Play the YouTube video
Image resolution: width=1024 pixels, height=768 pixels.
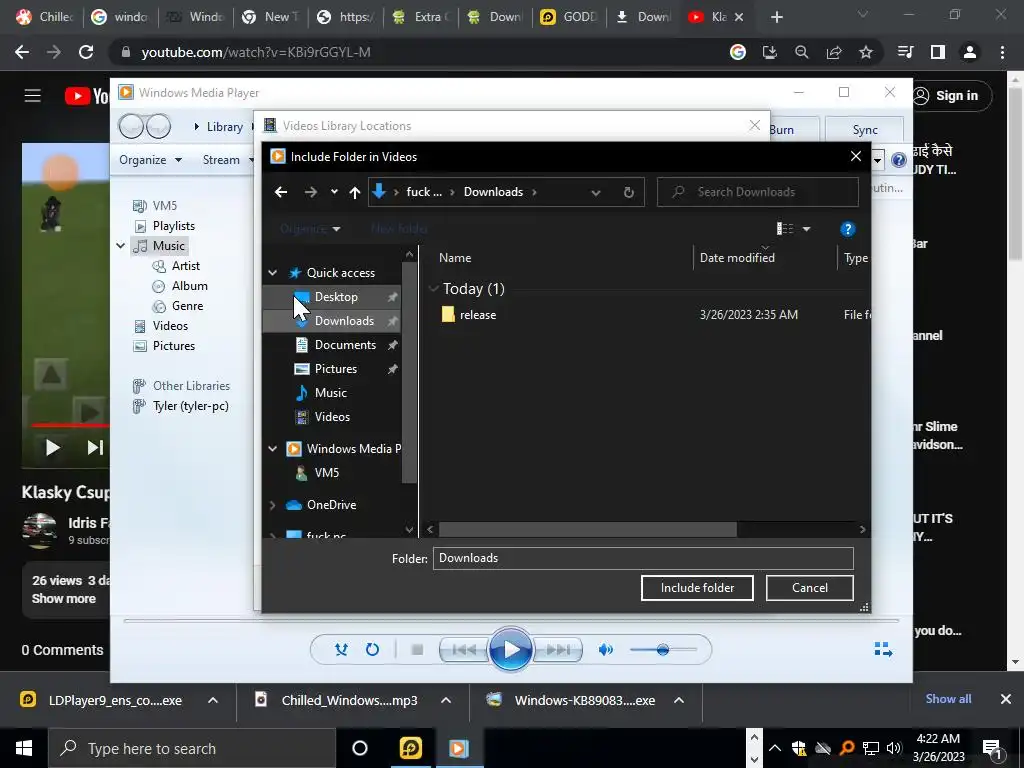[53, 447]
